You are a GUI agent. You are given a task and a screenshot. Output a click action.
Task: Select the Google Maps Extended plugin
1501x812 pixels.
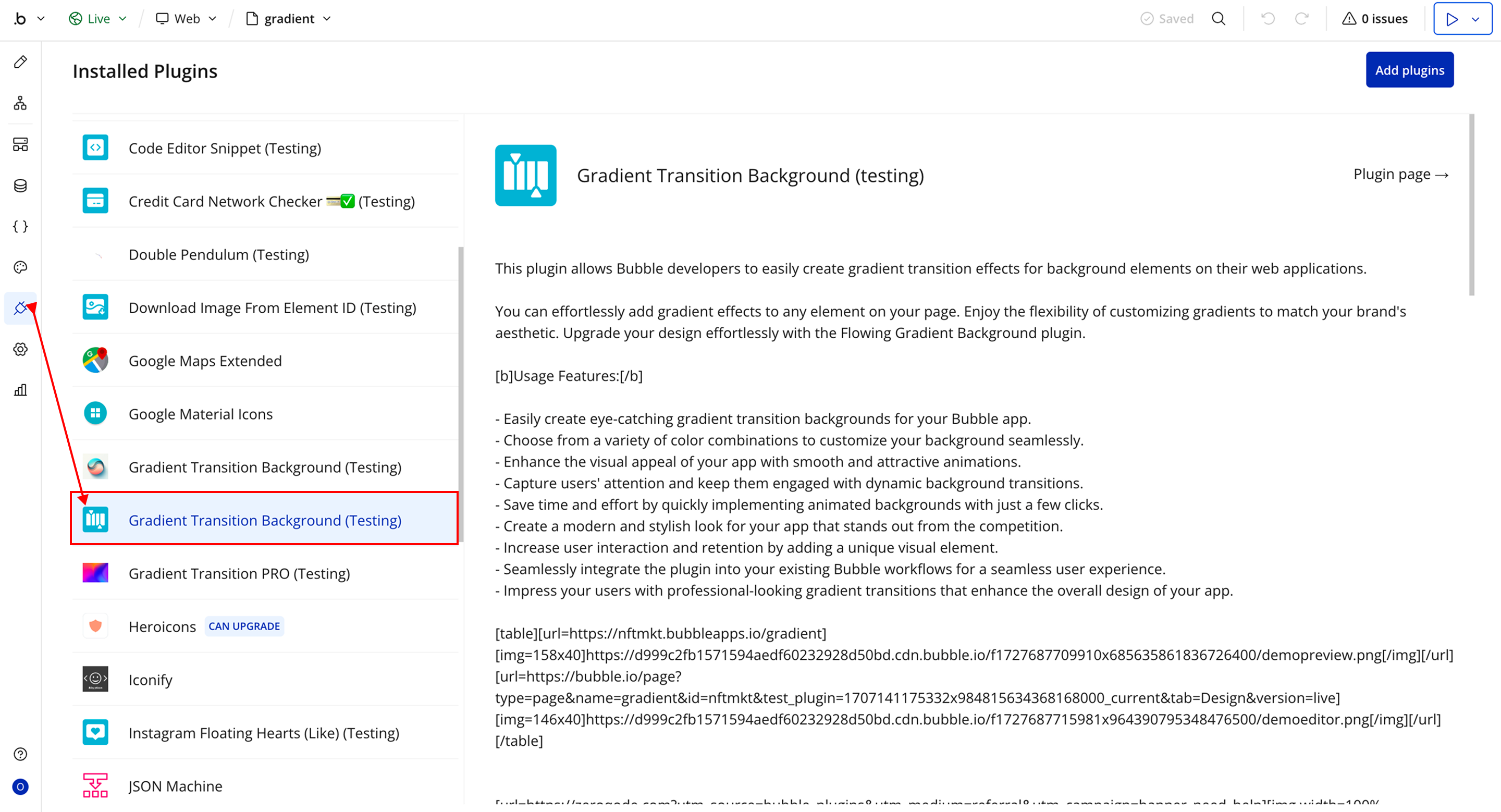(x=205, y=361)
